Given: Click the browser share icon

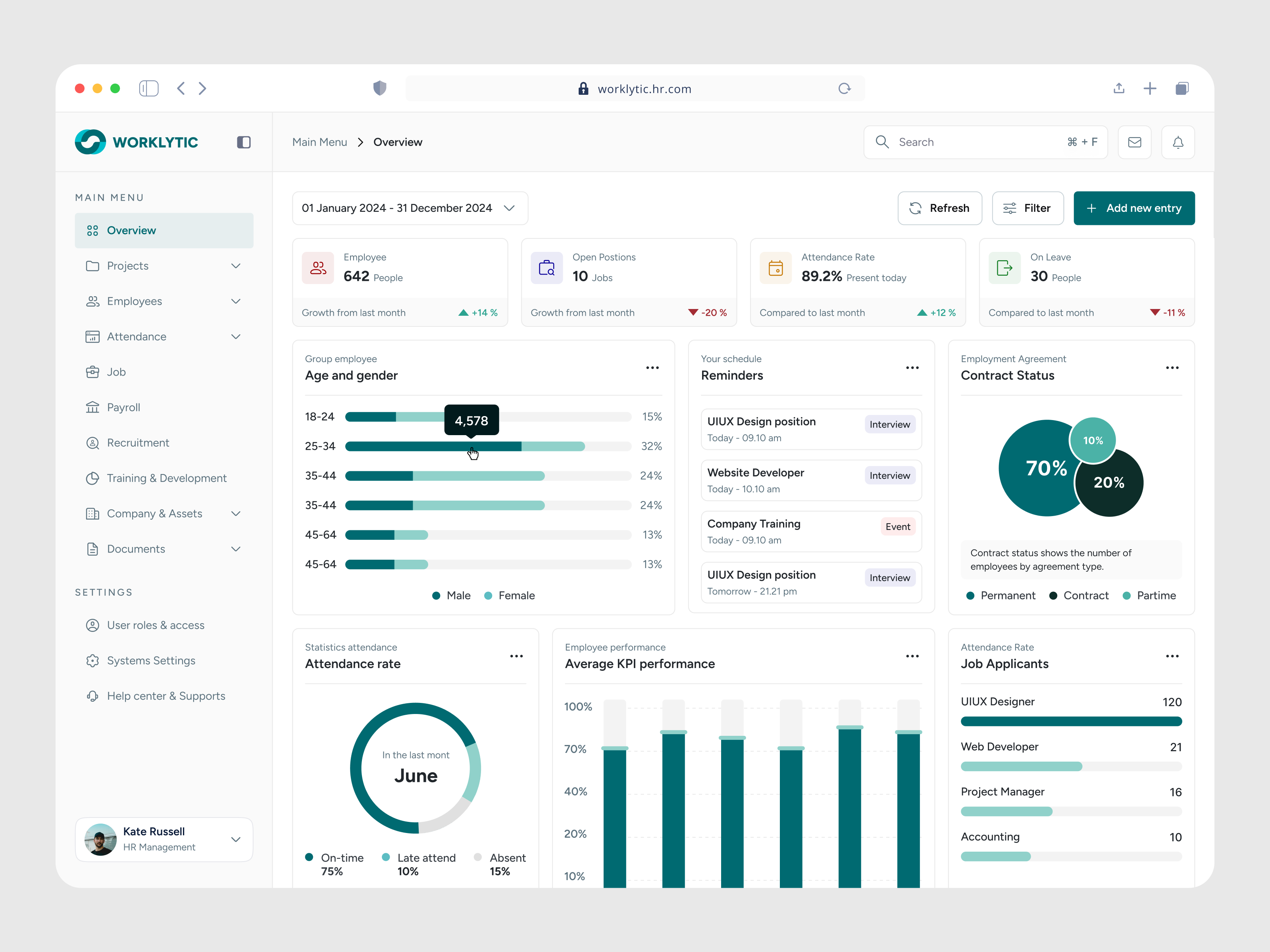Looking at the screenshot, I should pyautogui.click(x=1118, y=88).
